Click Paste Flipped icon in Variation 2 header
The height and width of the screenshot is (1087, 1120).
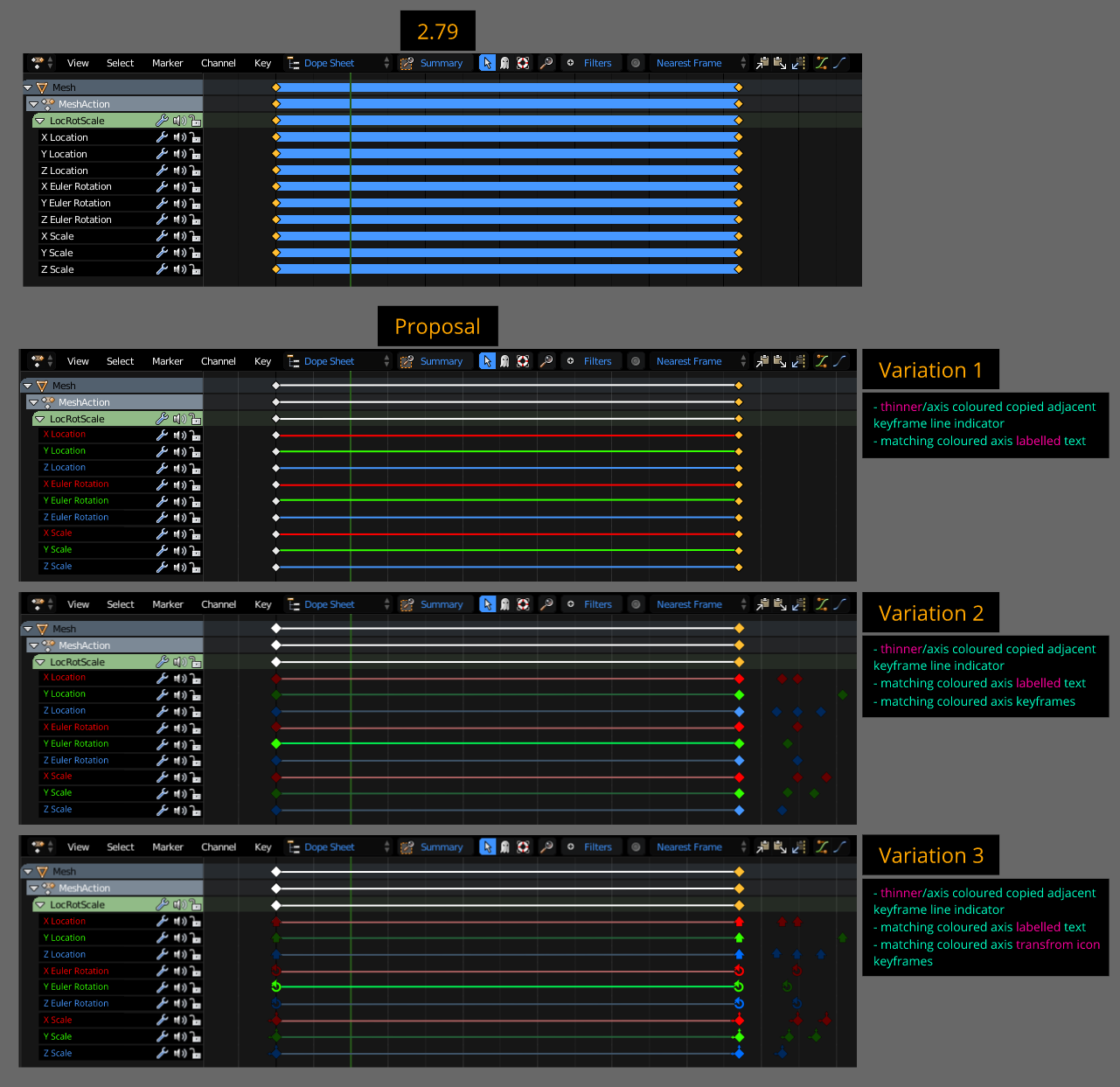pos(798,604)
